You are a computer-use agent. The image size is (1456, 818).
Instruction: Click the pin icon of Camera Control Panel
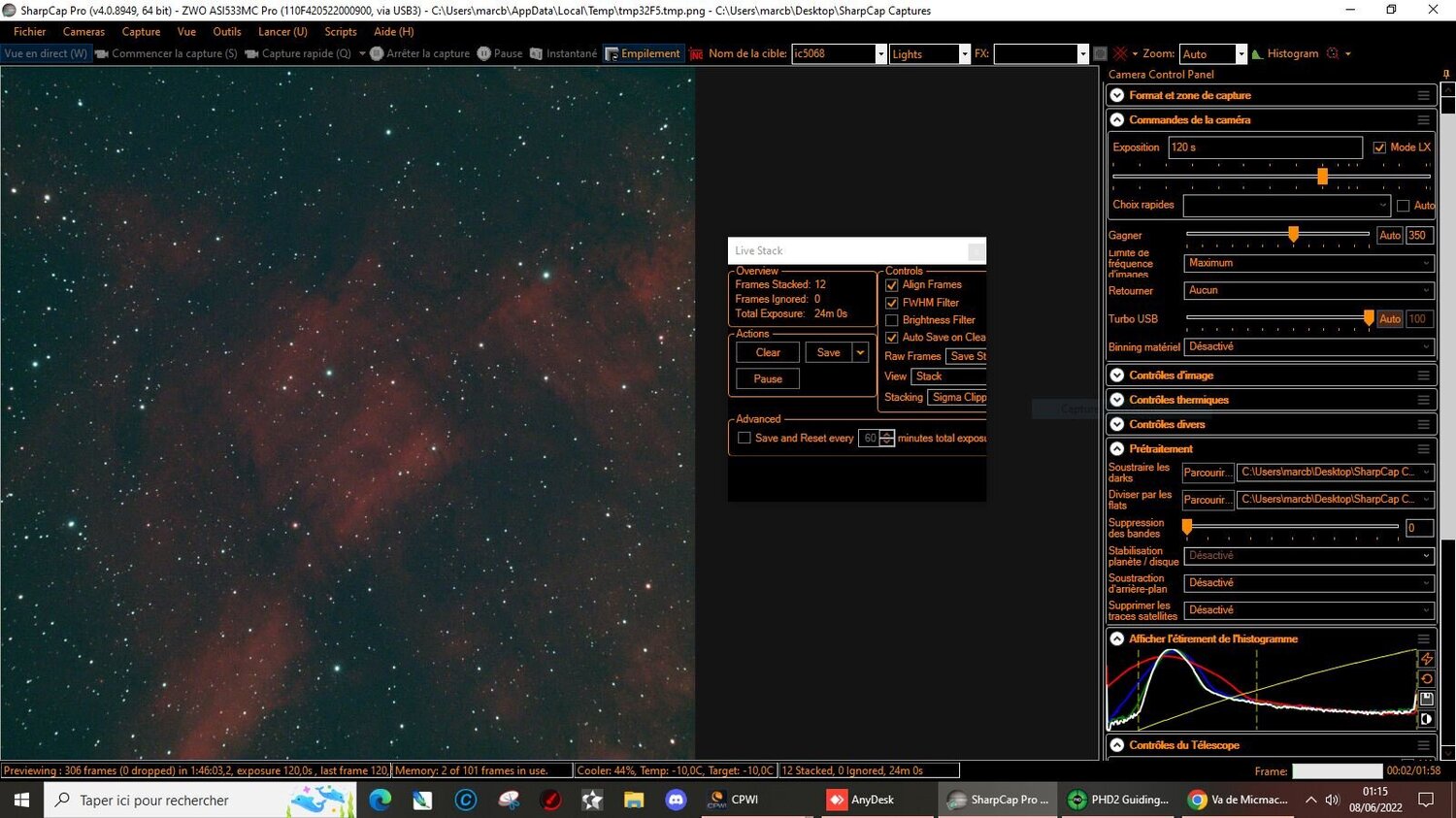coord(1446,75)
